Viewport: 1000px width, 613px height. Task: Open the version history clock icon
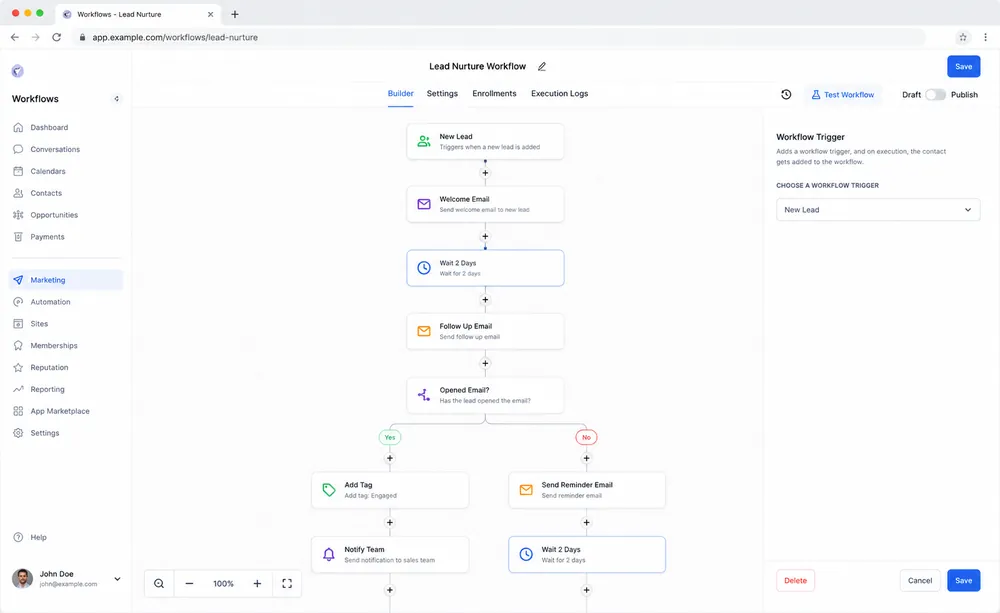(786, 94)
